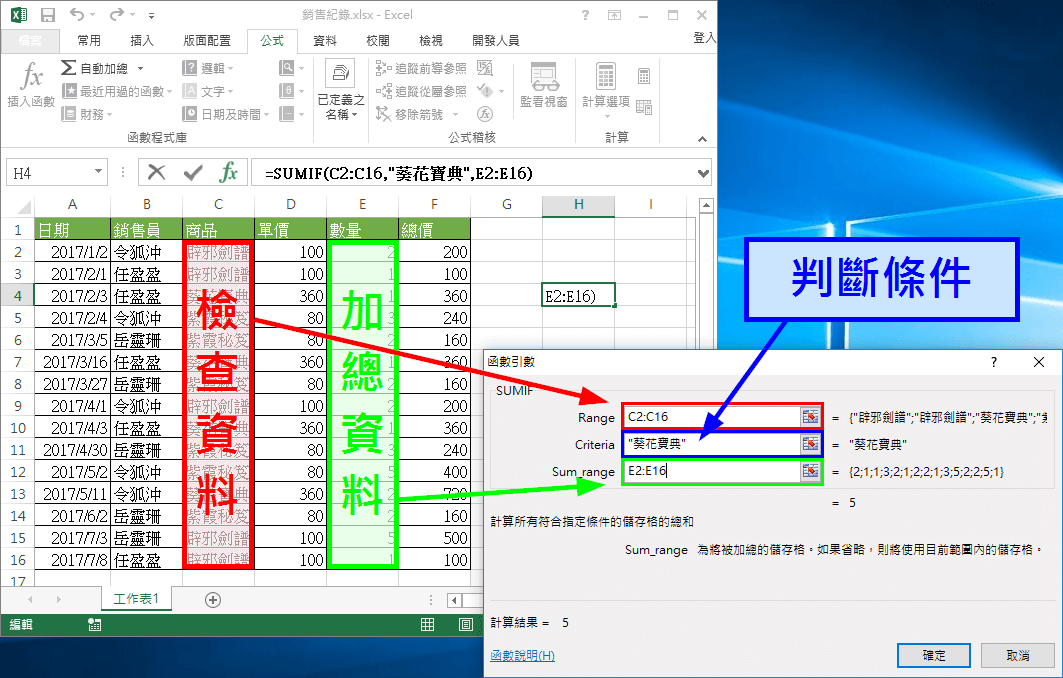The height and width of the screenshot is (678, 1063).
Task: Open the 函數說明(H) help link
Action: pyautogui.click(x=520, y=655)
